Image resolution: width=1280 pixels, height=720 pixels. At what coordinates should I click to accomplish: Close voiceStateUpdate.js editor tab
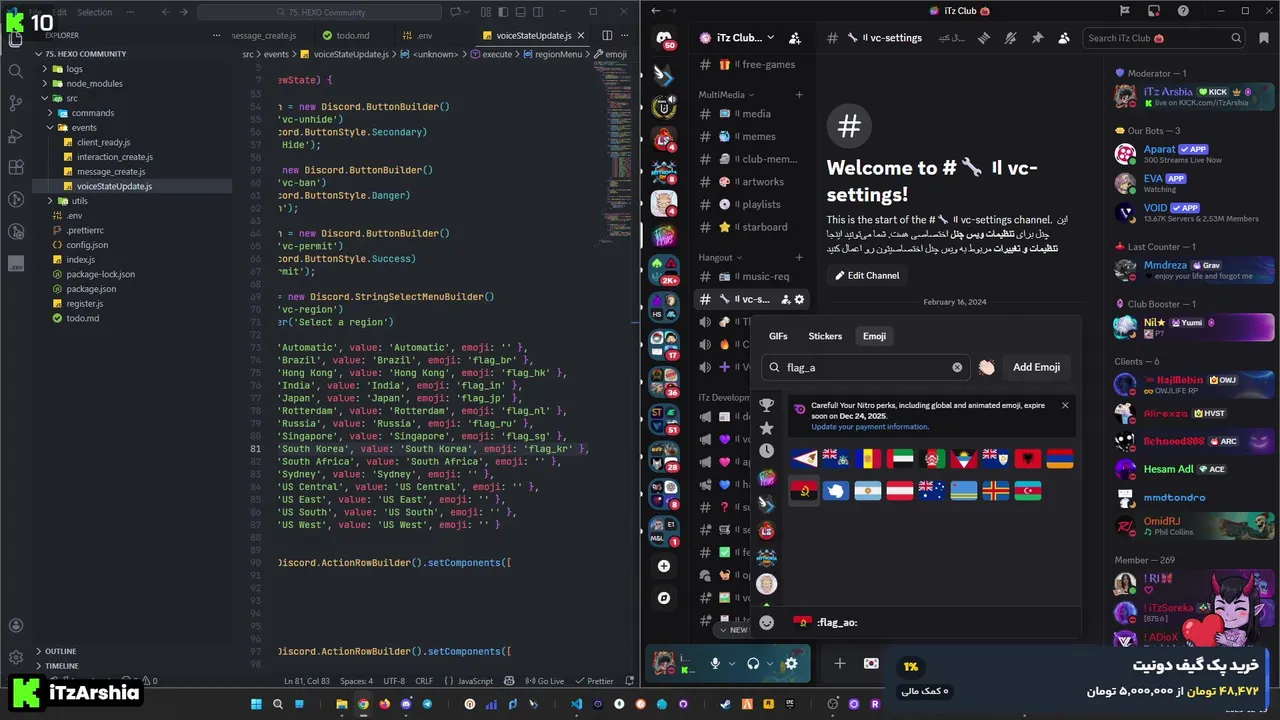[x=581, y=35]
